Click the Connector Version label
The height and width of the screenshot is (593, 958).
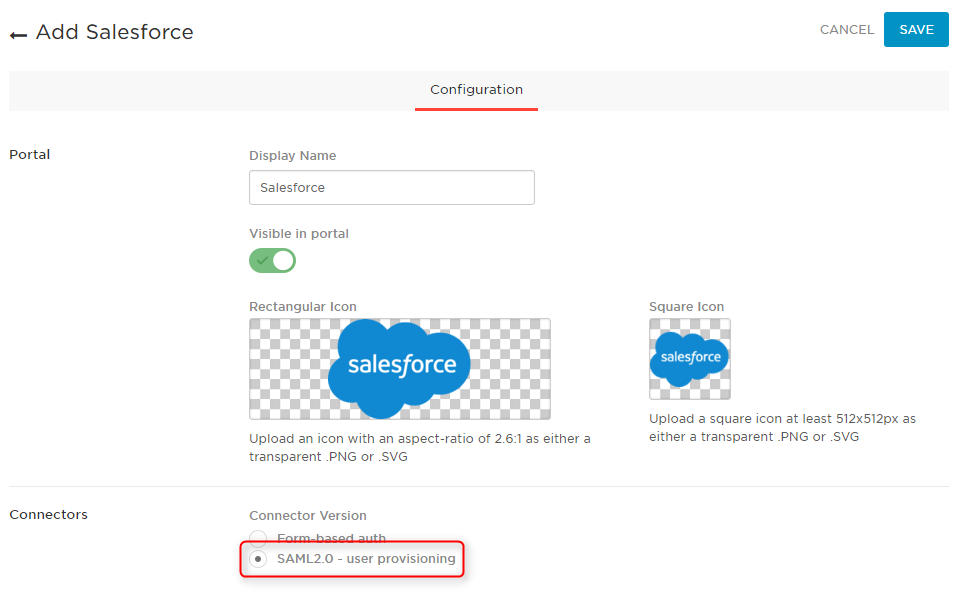tap(308, 515)
